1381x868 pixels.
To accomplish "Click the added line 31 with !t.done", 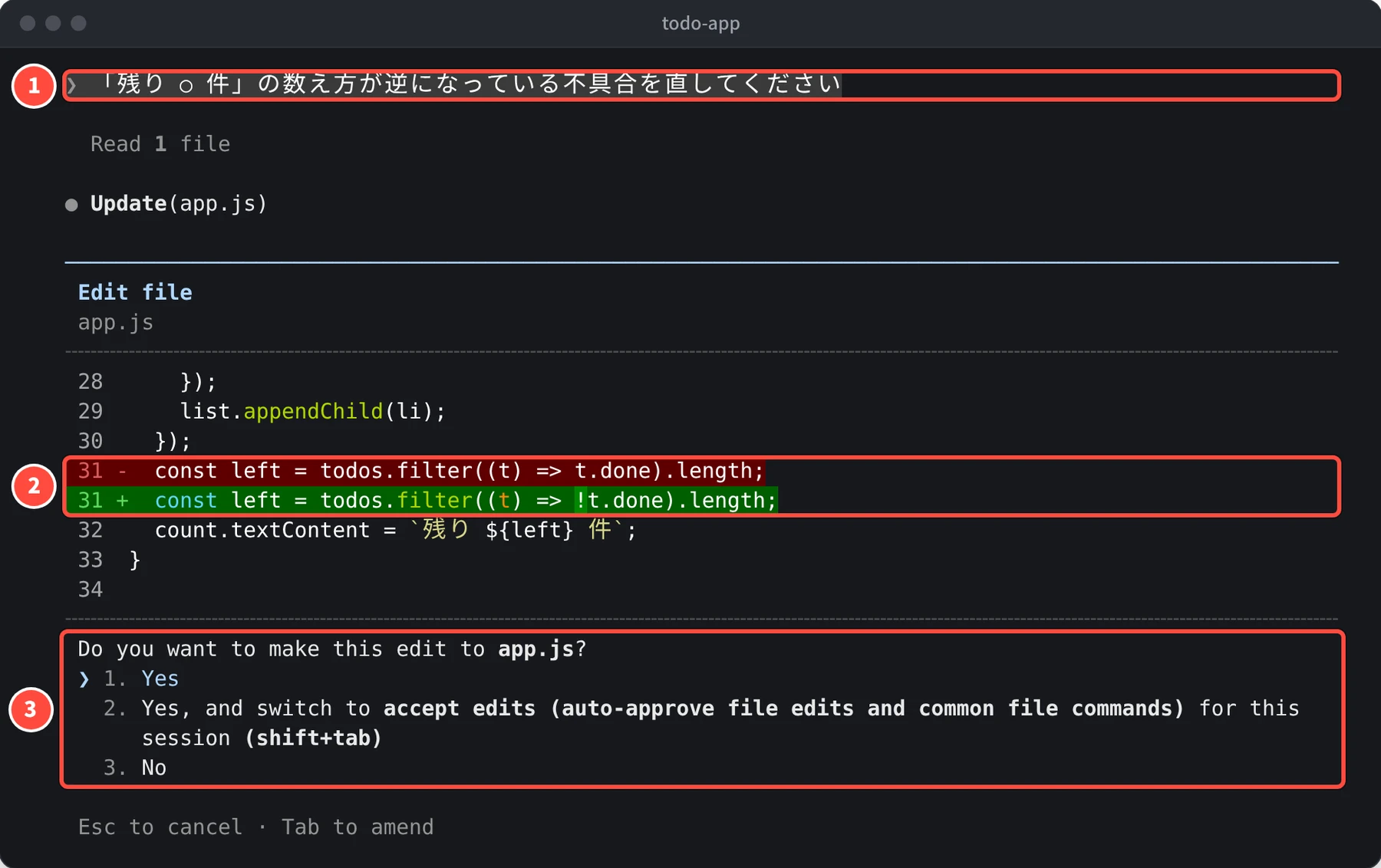I will (422, 501).
